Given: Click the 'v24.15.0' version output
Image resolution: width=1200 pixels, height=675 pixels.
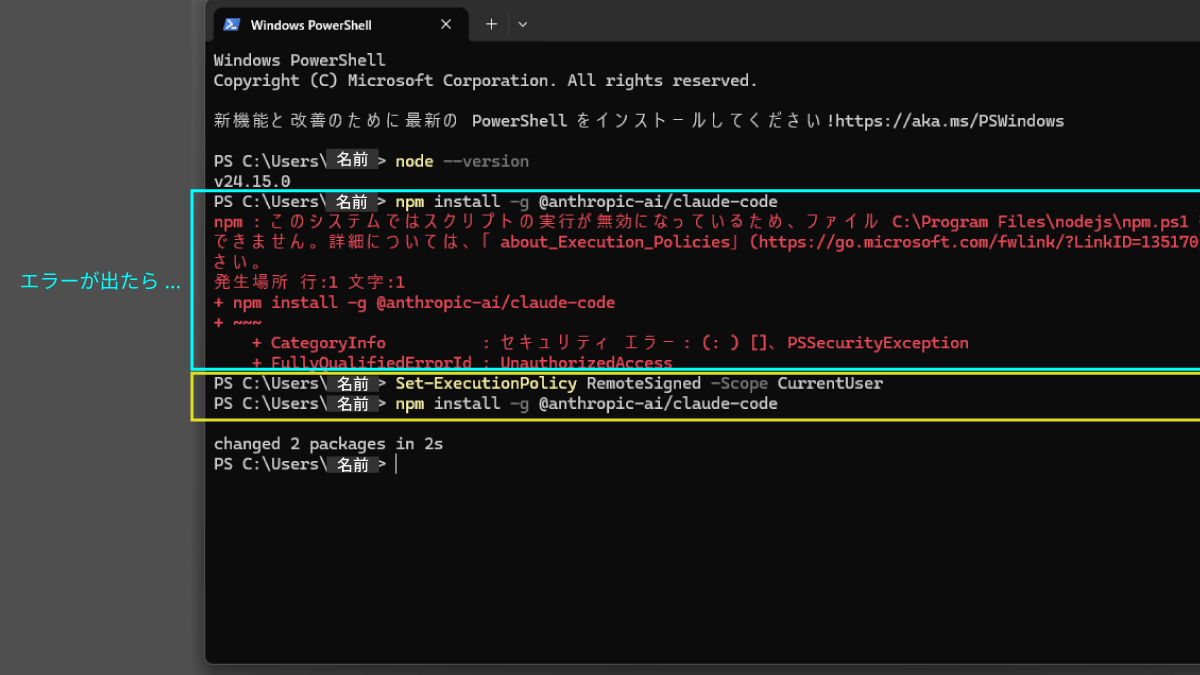Looking at the screenshot, I should (x=252, y=181).
